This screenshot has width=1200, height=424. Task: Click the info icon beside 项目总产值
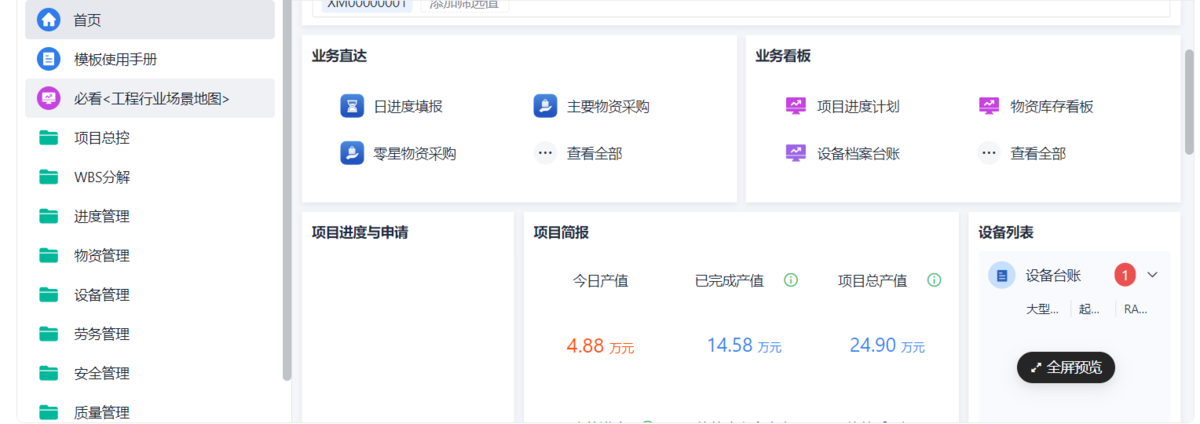pyautogui.click(x=934, y=280)
